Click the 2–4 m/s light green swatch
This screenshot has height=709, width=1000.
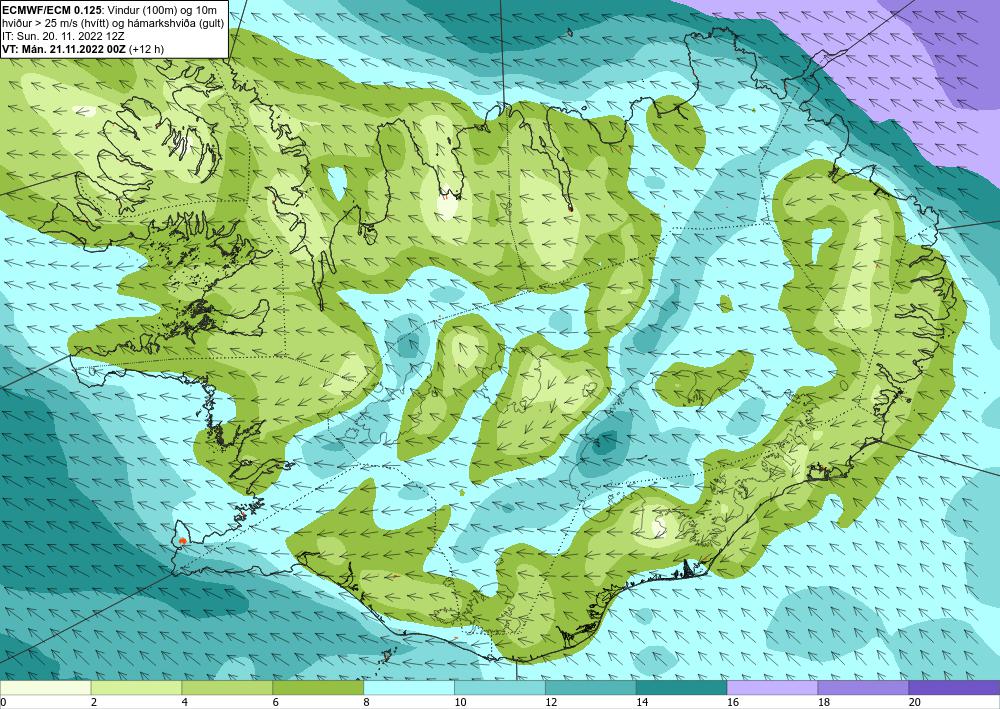tap(136, 688)
